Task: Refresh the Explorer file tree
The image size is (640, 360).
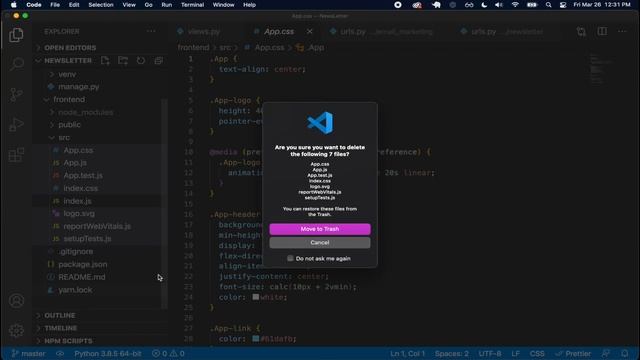Action: point(141,60)
